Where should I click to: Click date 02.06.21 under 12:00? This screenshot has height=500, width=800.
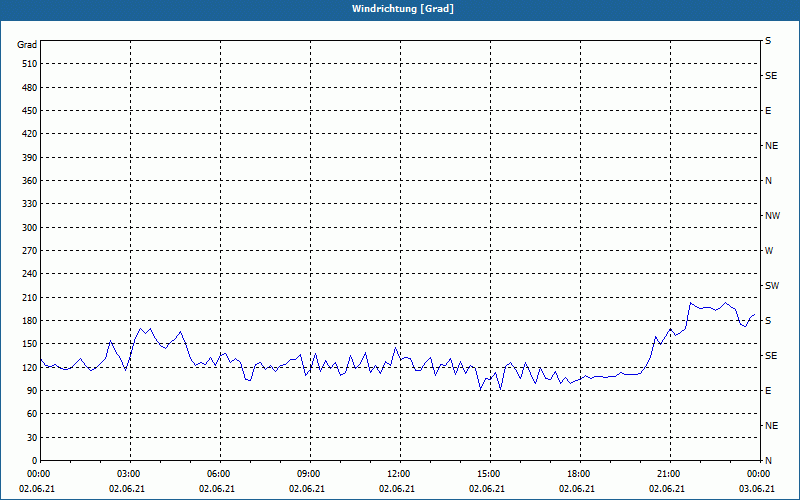(397, 489)
